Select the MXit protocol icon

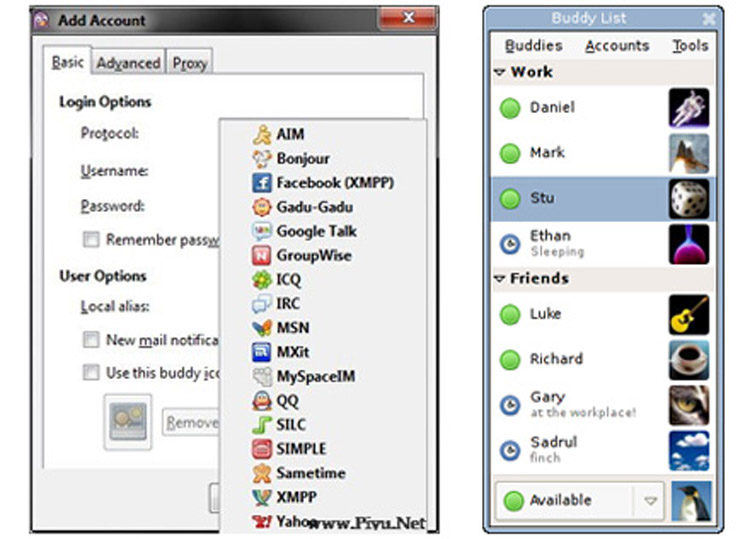[x=262, y=352]
